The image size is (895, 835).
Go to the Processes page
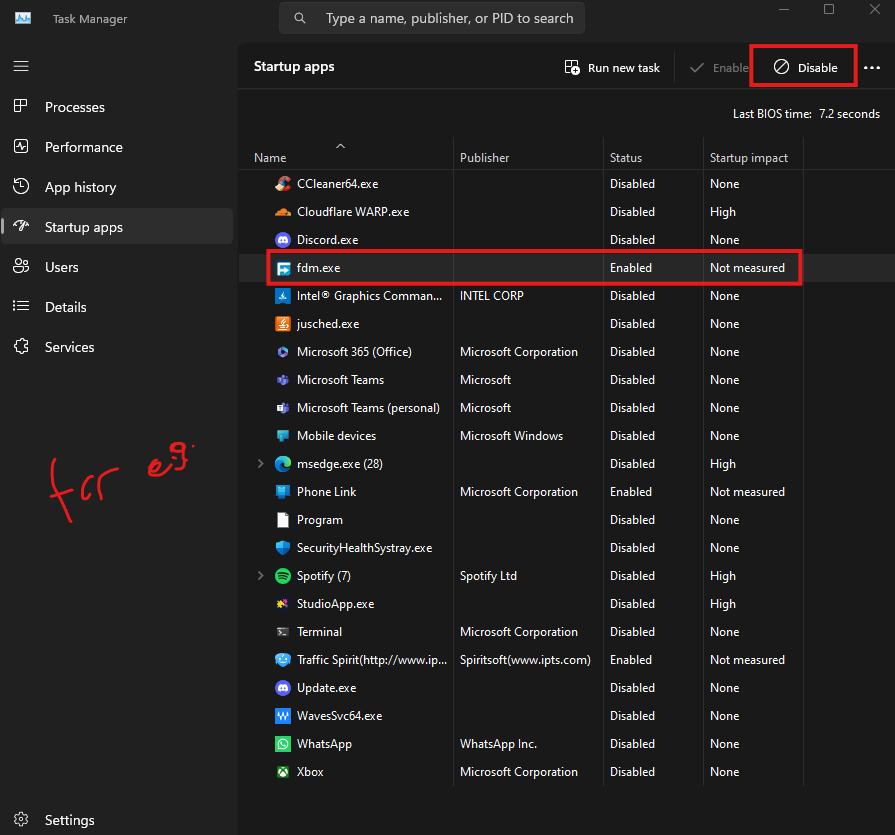point(117,107)
